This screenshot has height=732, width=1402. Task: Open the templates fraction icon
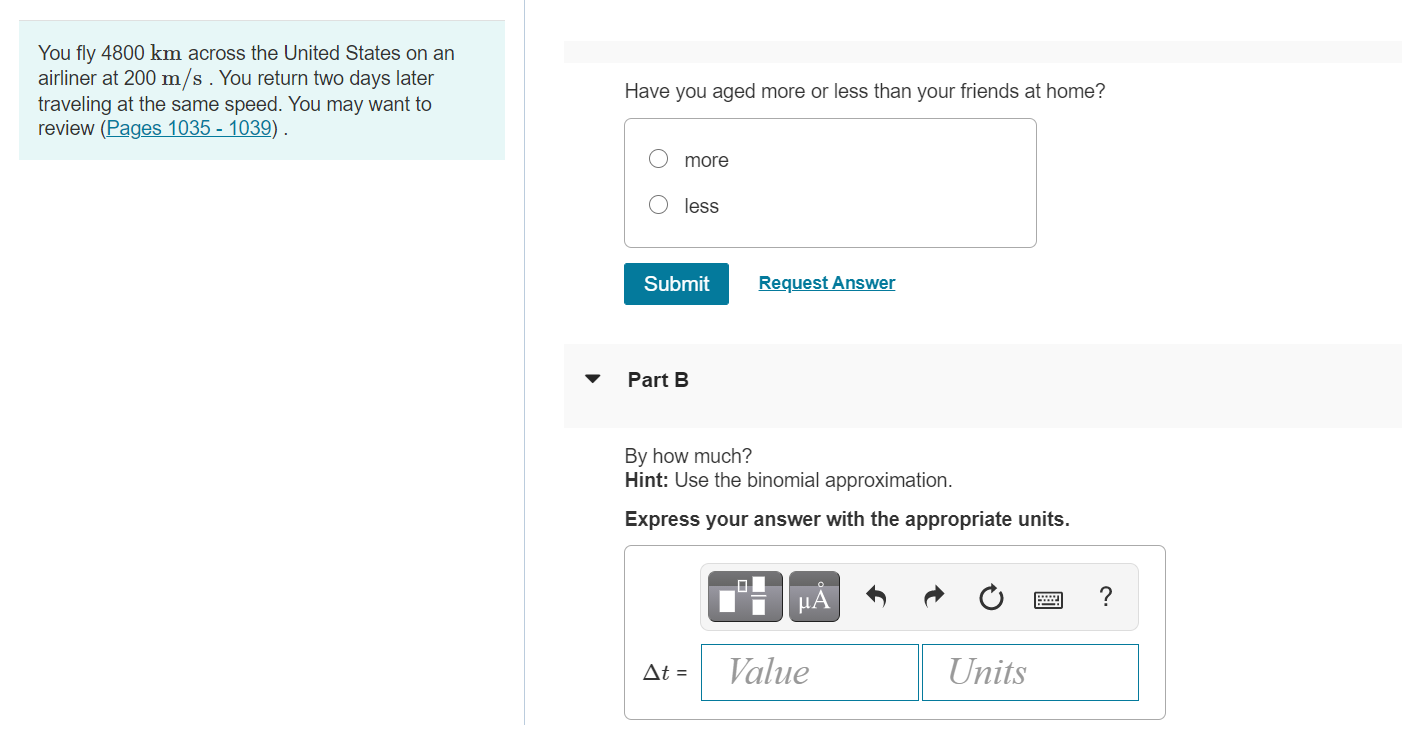[x=745, y=597]
